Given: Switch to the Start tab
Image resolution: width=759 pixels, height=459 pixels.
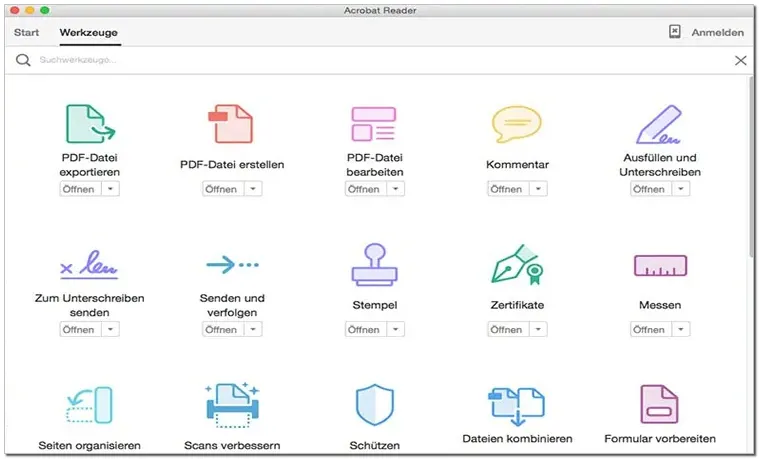Looking at the screenshot, I should pos(27,32).
